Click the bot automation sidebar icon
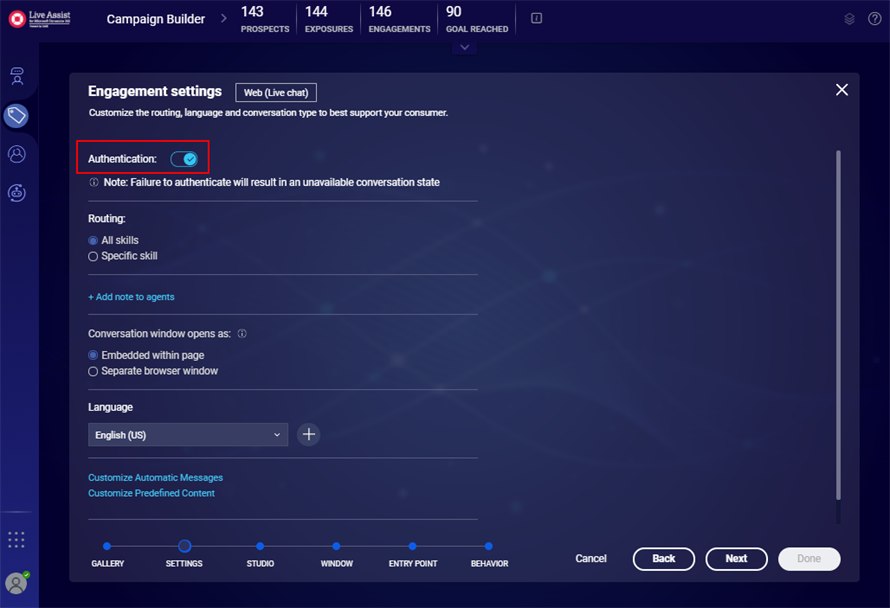This screenshot has height=608, width=890. pyautogui.click(x=17, y=193)
